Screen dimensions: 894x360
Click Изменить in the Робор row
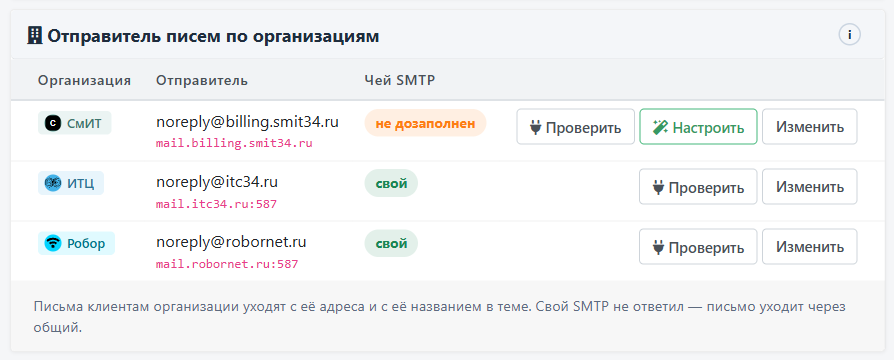pos(810,246)
